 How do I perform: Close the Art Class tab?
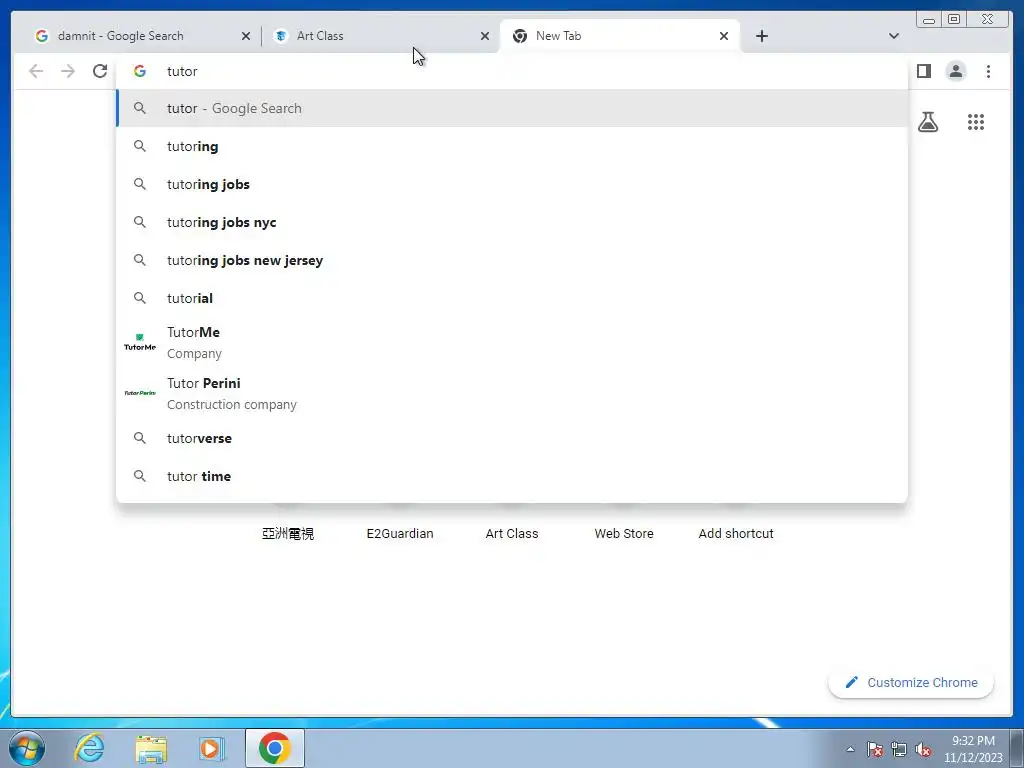pos(485,36)
